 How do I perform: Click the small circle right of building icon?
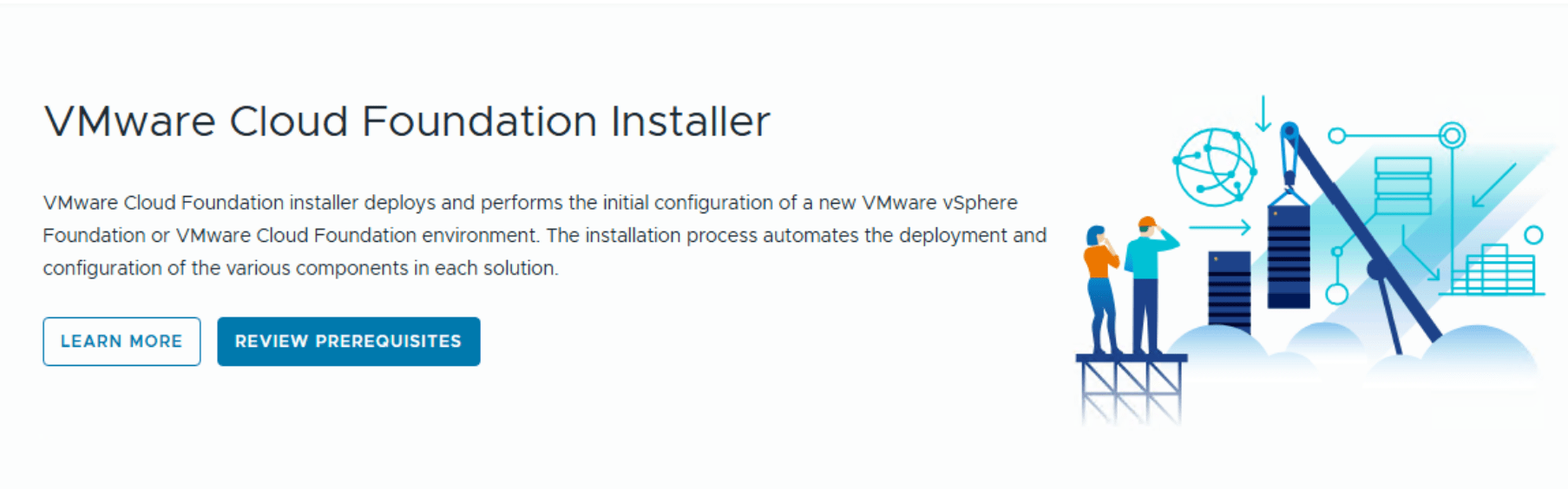[x=1533, y=235]
